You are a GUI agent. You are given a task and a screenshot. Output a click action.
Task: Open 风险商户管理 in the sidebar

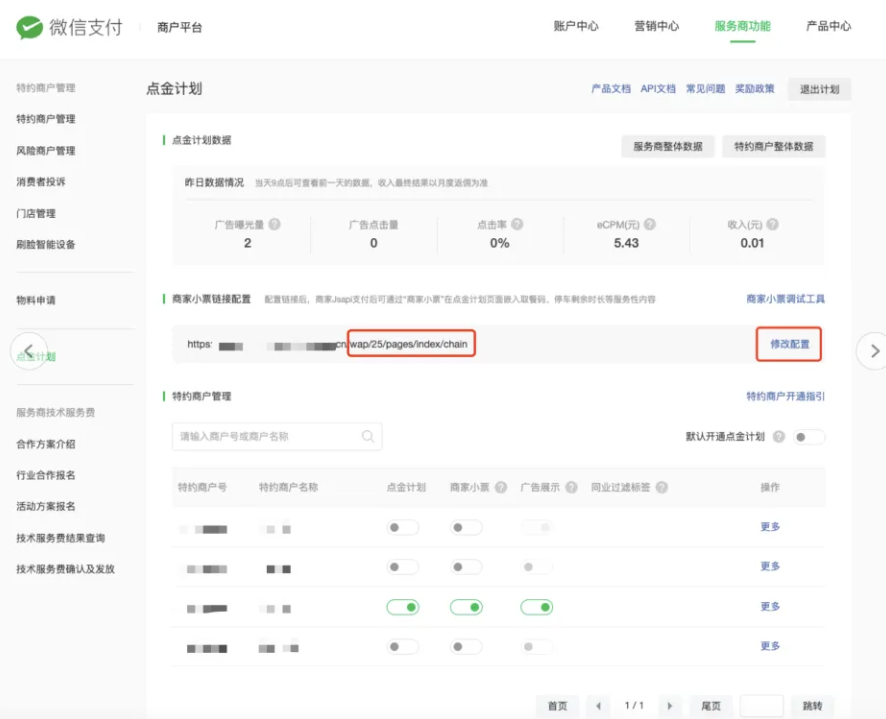pos(46,151)
